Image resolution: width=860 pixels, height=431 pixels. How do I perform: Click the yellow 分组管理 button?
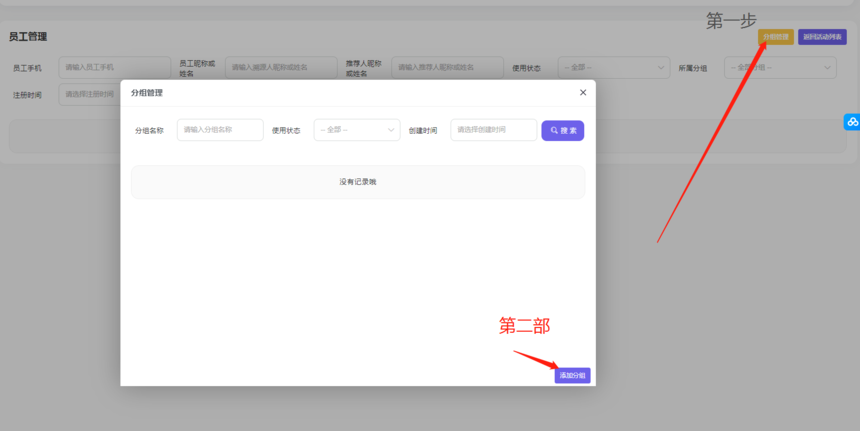coord(776,37)
